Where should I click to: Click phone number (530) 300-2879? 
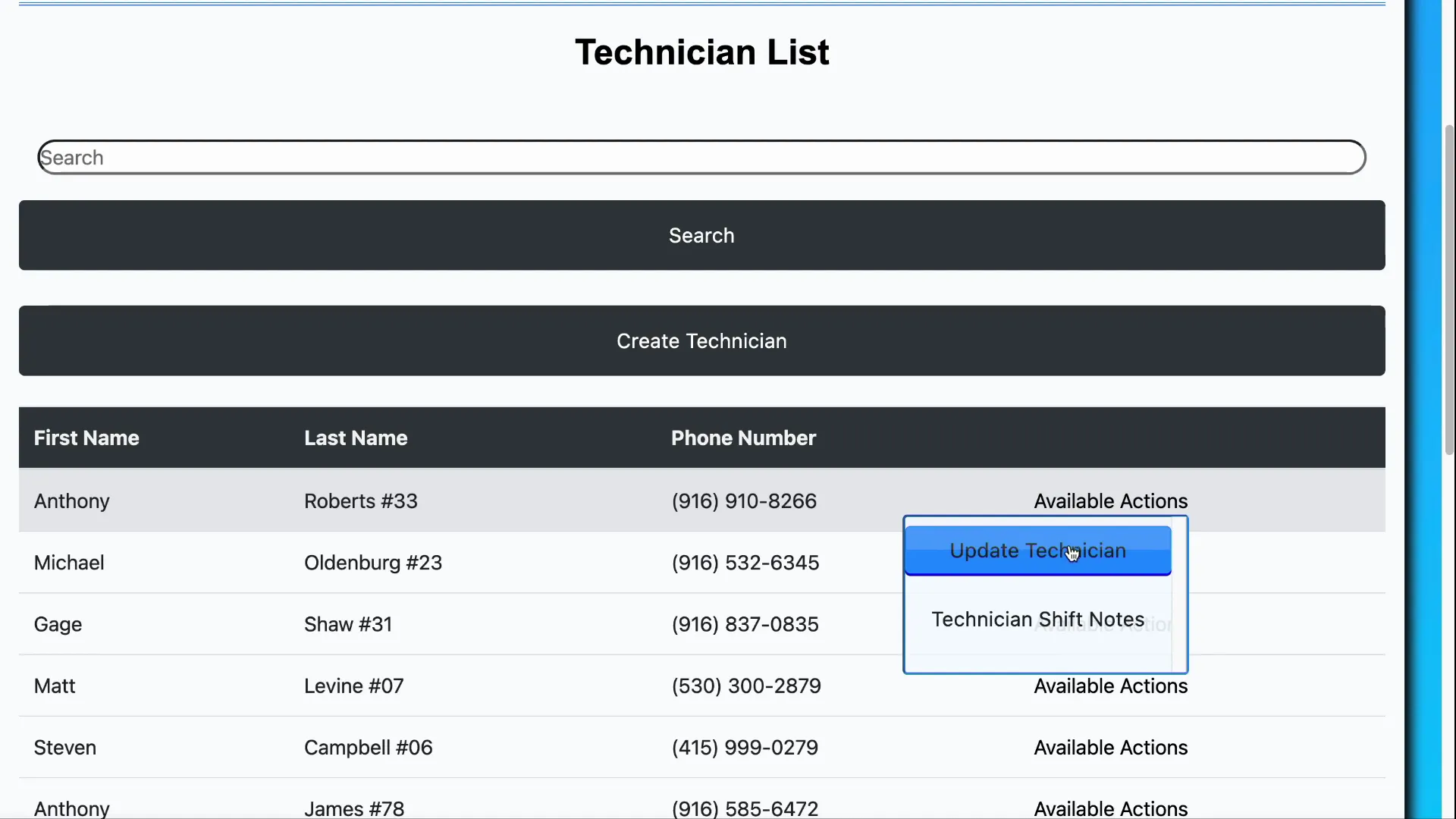746,686
